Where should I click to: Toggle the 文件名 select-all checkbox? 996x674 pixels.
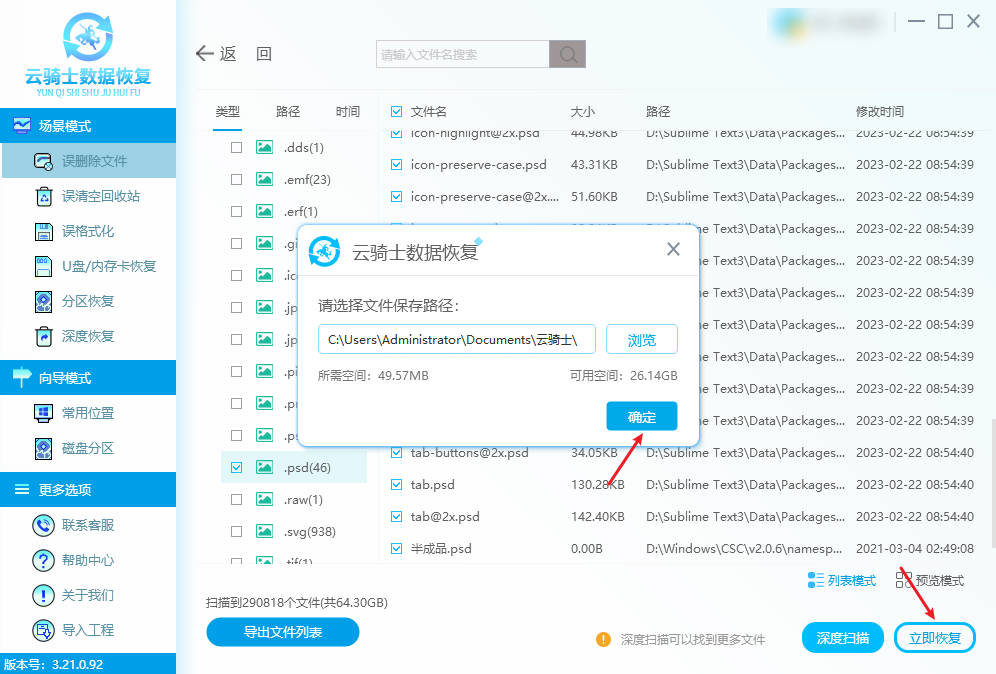click(x=396, y=112)
